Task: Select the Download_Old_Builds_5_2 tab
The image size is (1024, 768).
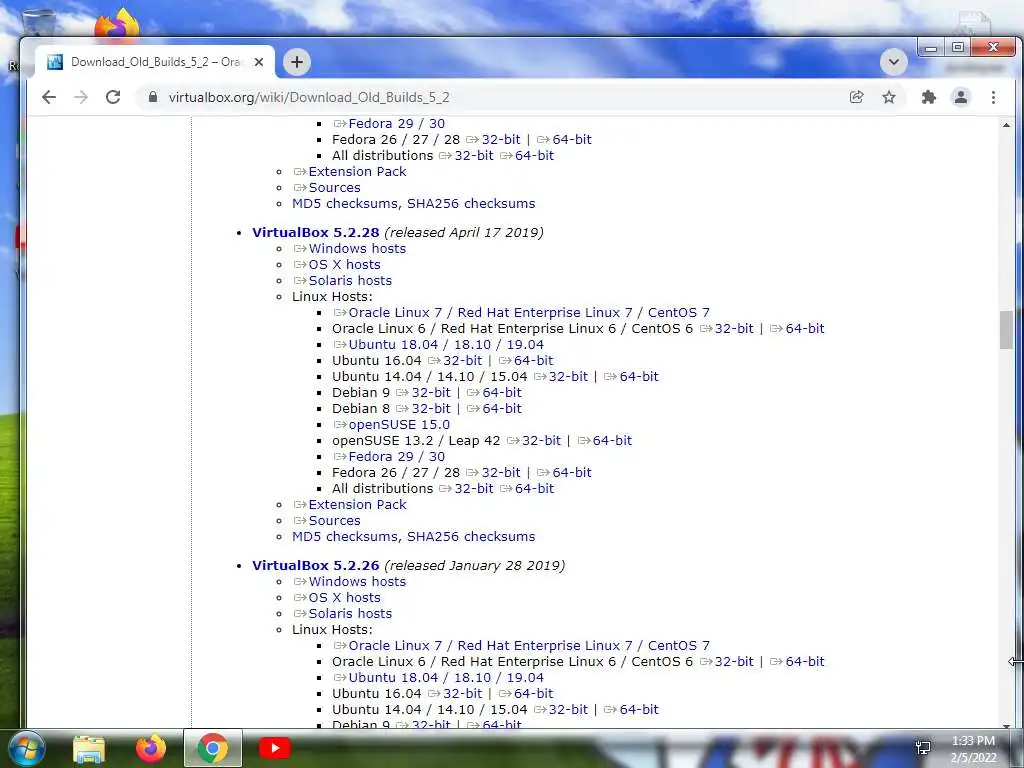Action: click(155, 62)
